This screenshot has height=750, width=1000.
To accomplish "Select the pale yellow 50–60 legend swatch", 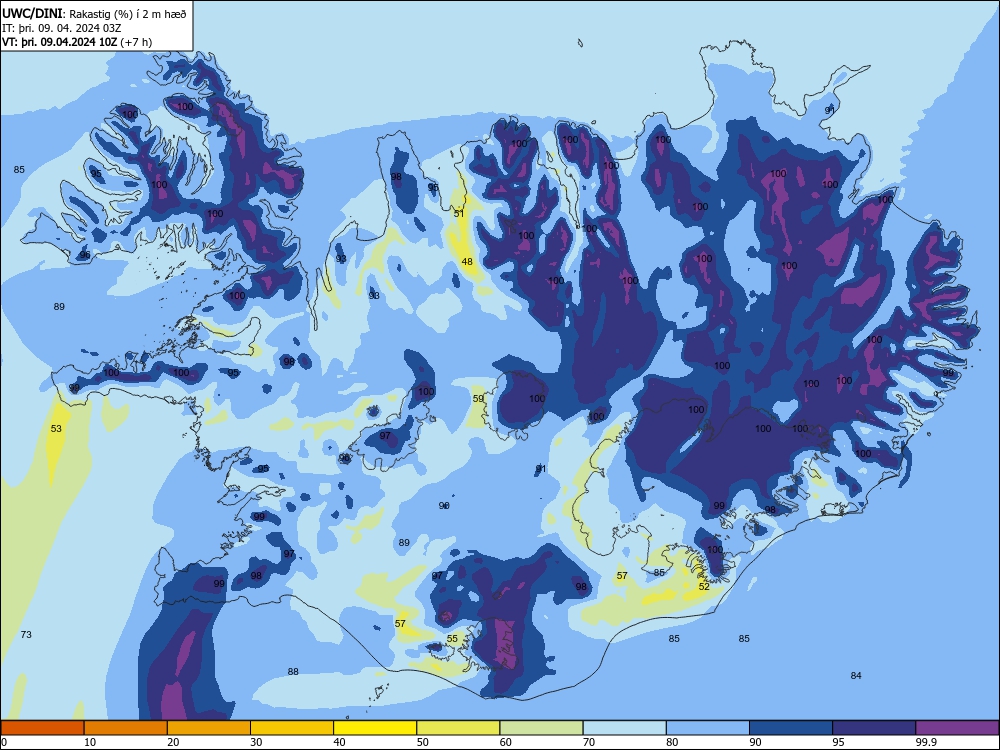I will coord(458,728).
